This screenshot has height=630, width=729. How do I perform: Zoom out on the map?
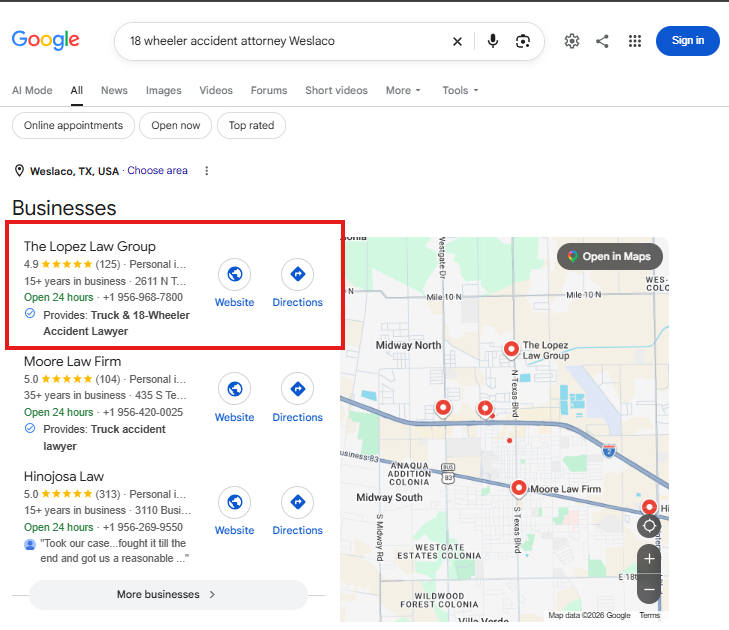click(x=649, y=589)
